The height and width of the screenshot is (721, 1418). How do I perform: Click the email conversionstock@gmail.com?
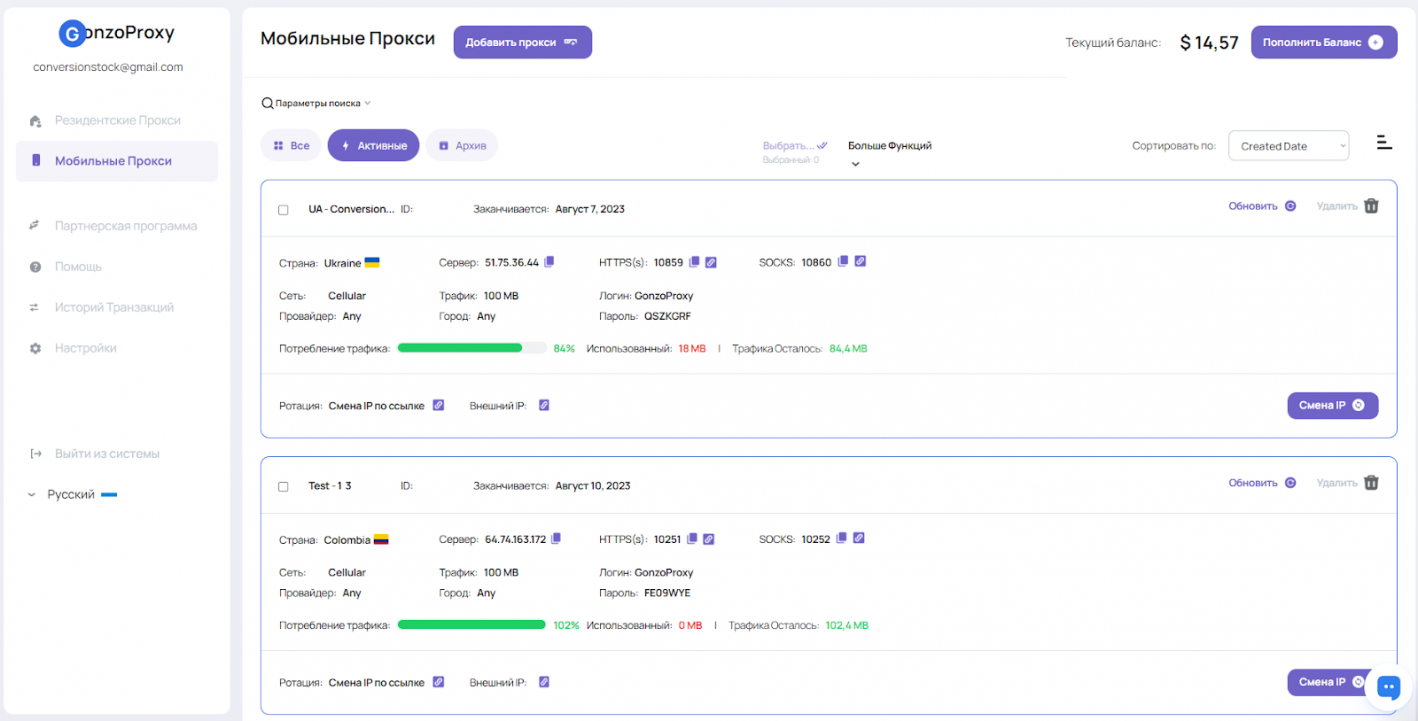click(x=108, y=67)
